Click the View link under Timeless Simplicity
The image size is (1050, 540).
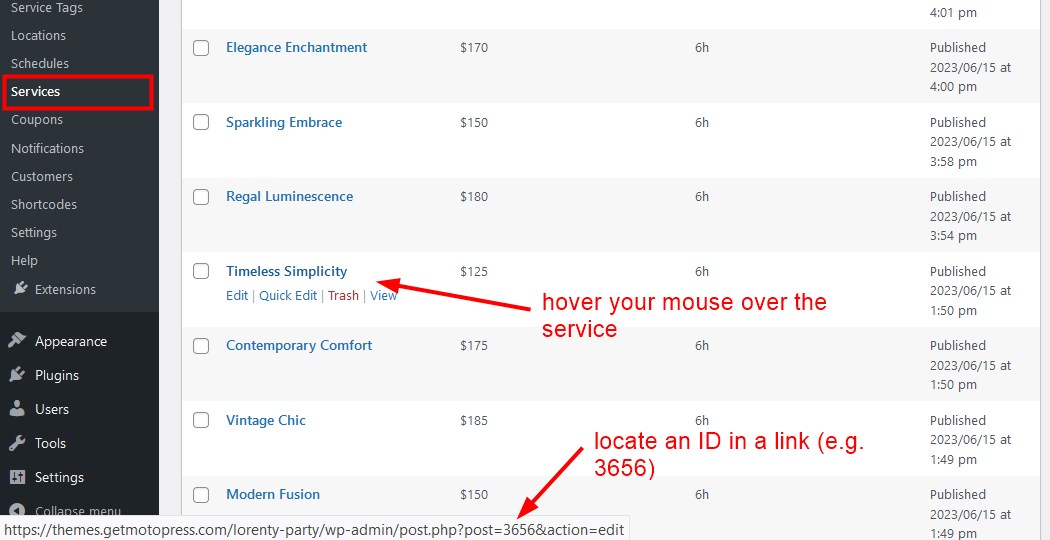point(384,295)
